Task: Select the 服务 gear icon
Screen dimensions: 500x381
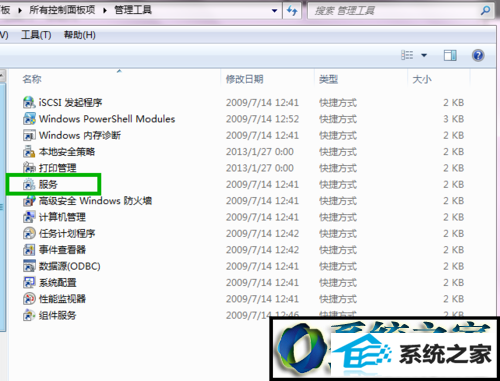Action: (29, 184)
